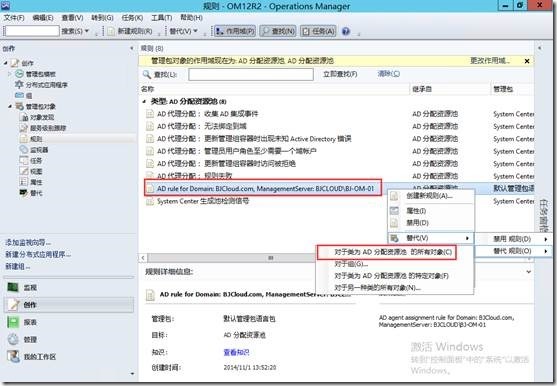Click the 对象发现 icon in authoring tree
557x386 pixels.
click(25, 117)
